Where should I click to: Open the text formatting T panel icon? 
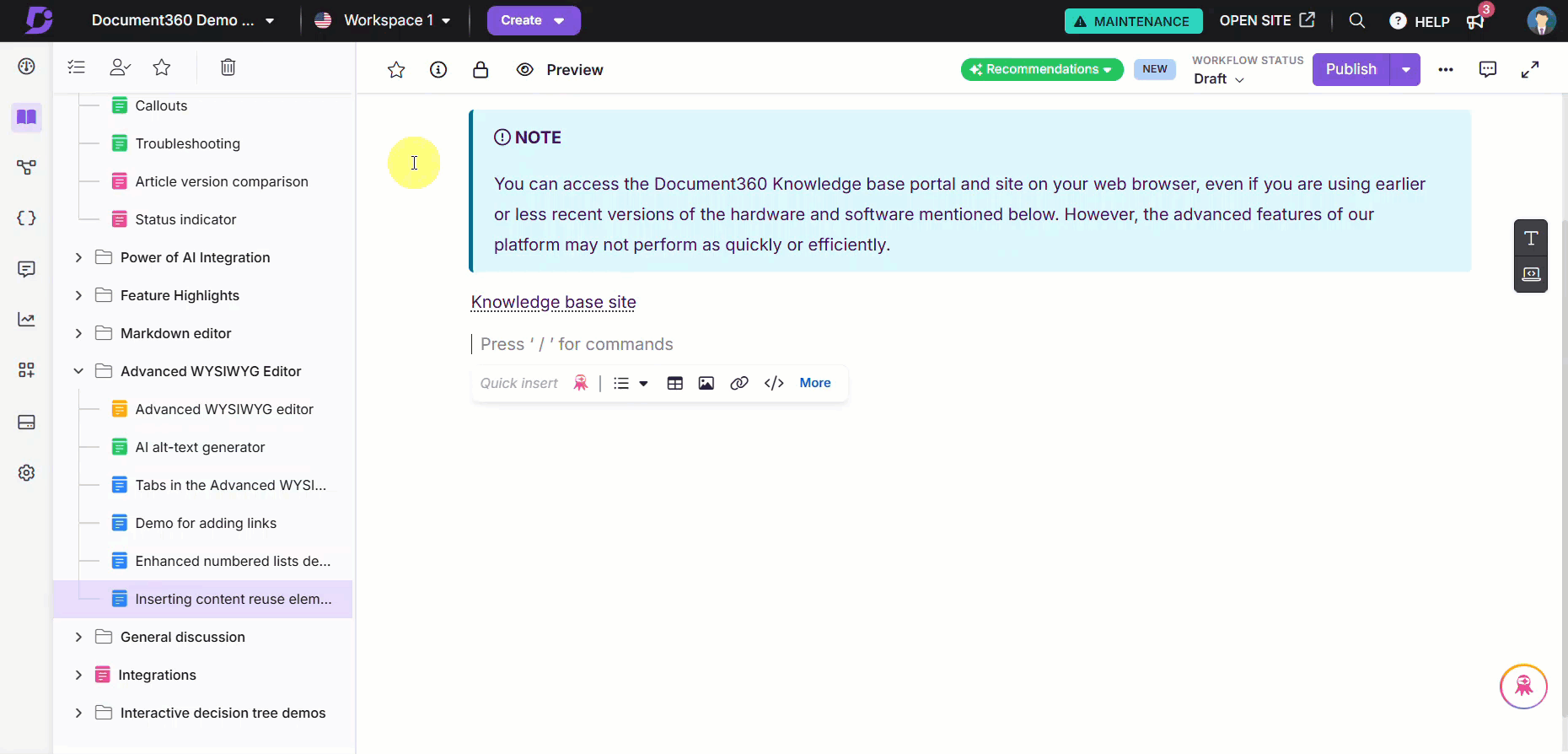(1531, 239)
